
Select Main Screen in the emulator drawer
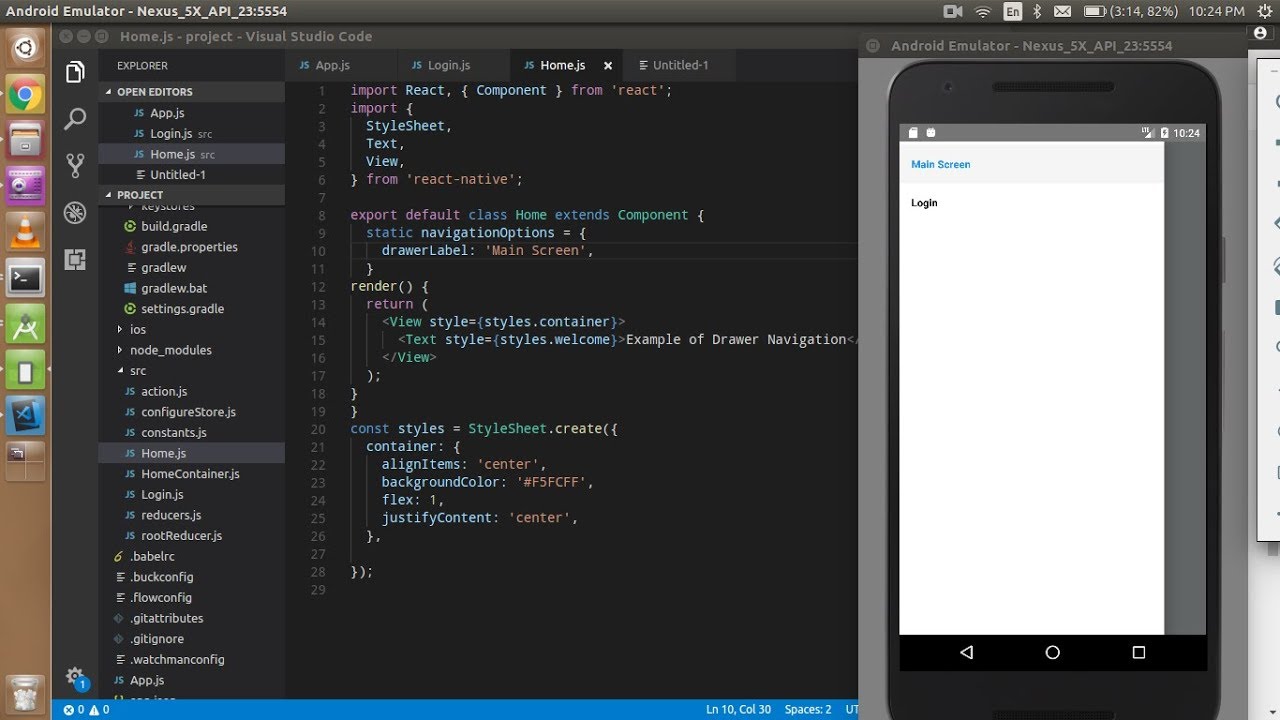pos(1031,164)
